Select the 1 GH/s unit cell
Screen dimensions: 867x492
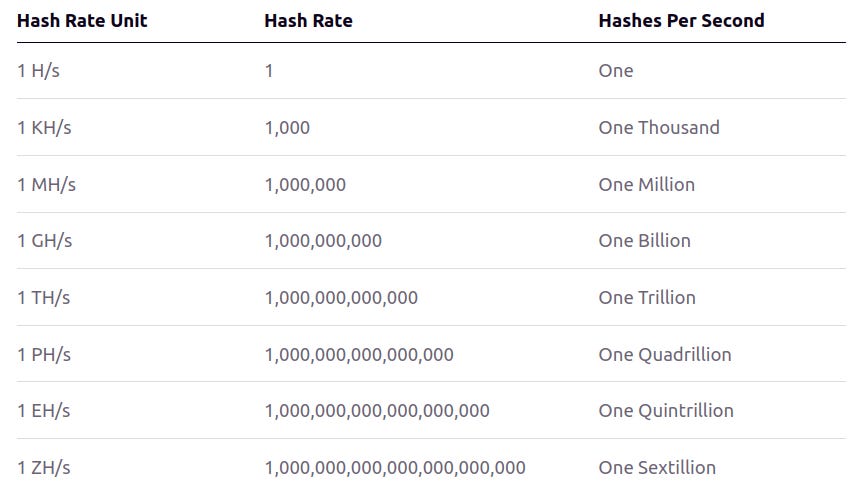click(x=45, y=241)
